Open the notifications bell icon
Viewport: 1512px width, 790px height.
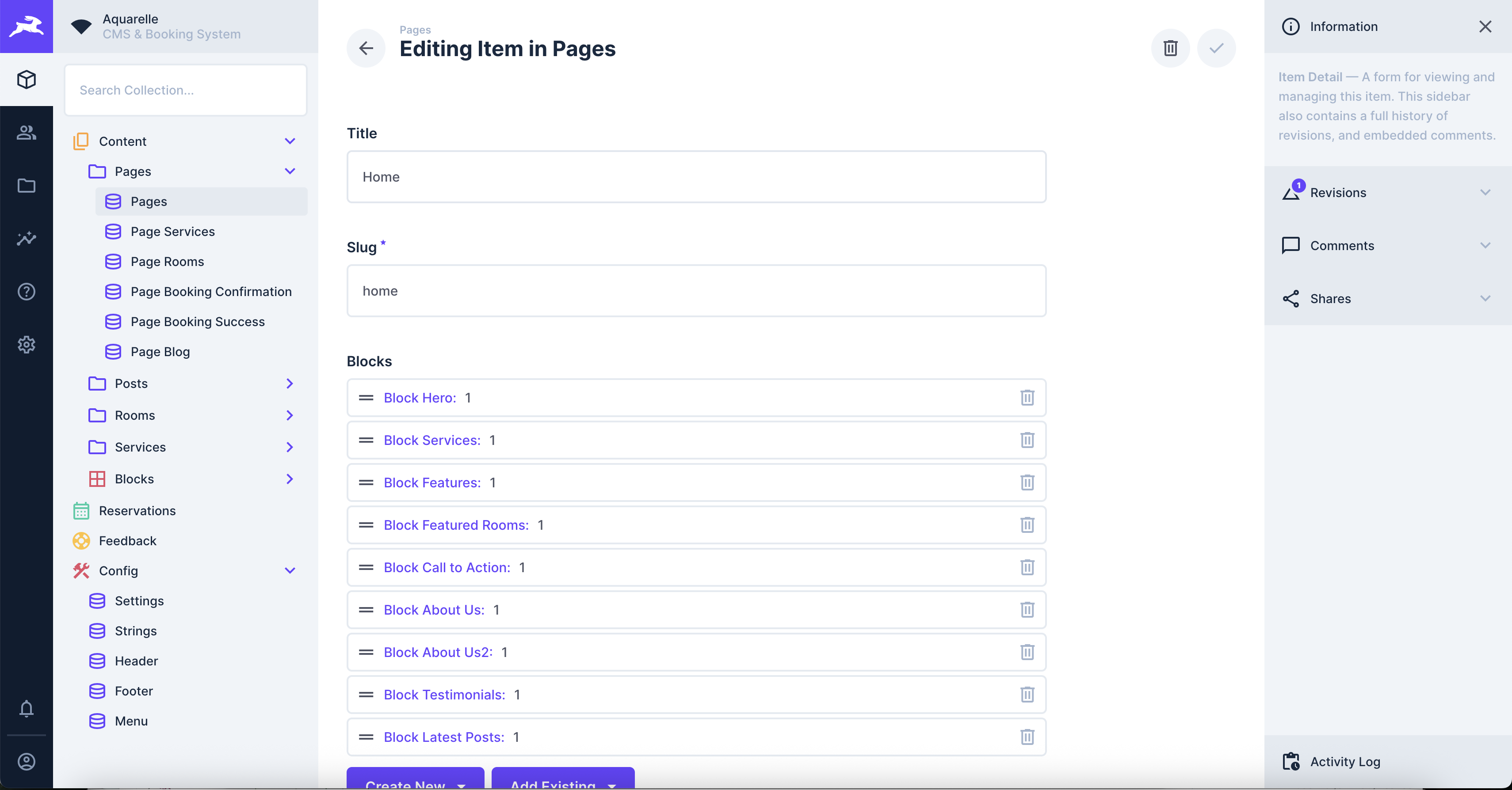(x=27, y=708)
